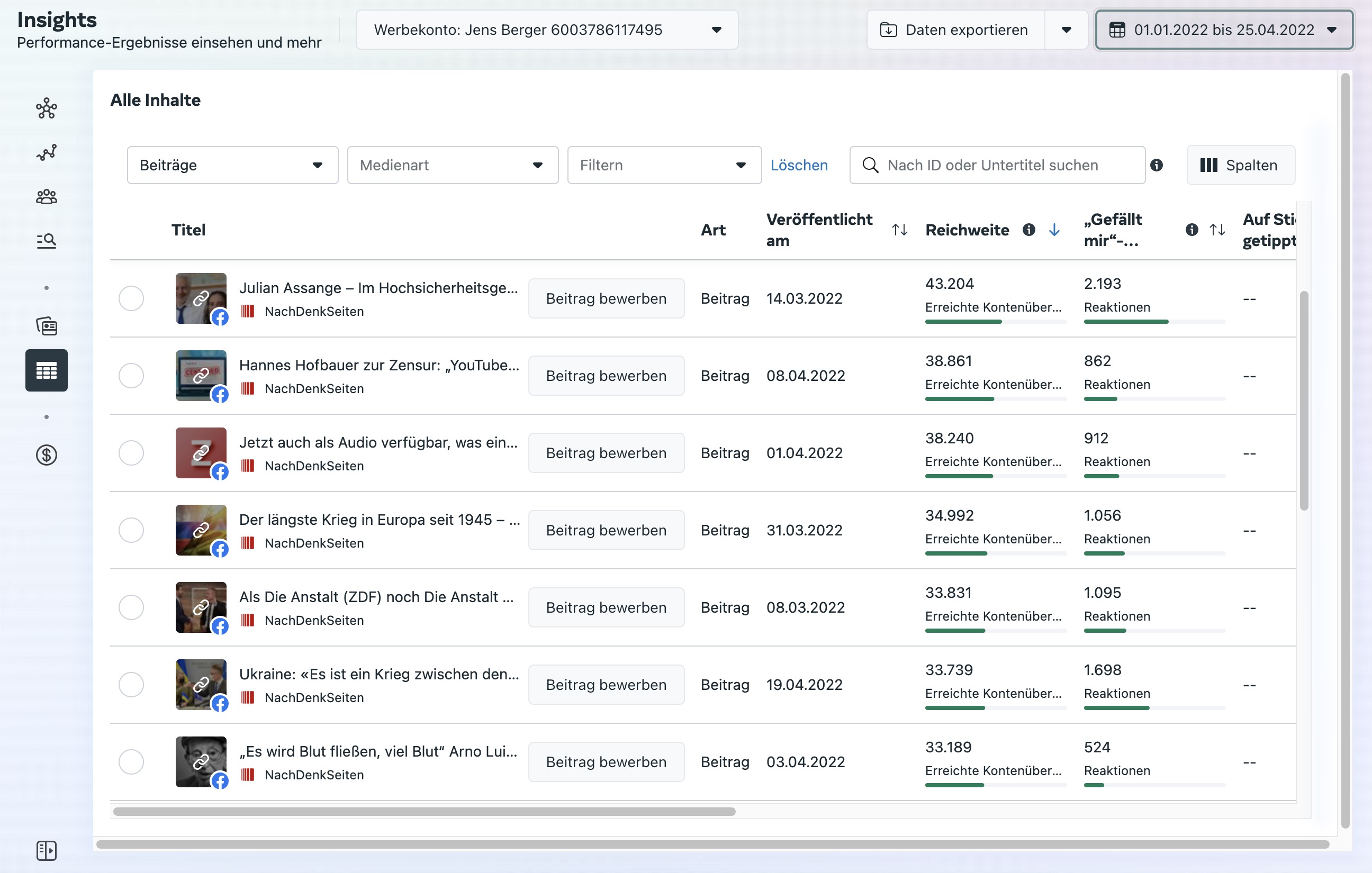Open the Spalten column settings button

pyautogui.click(x=1240, y=165)
